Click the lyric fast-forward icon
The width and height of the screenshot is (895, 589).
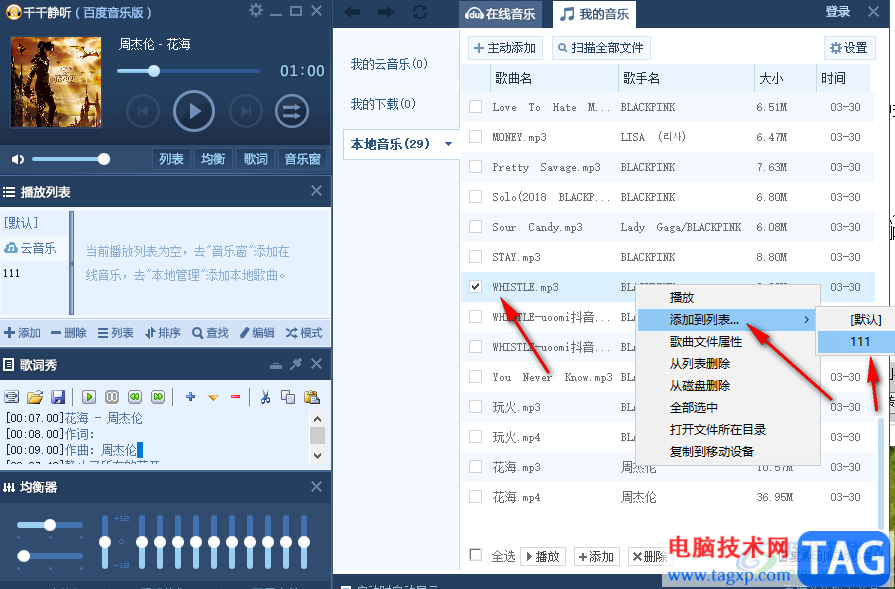point(158,397)
